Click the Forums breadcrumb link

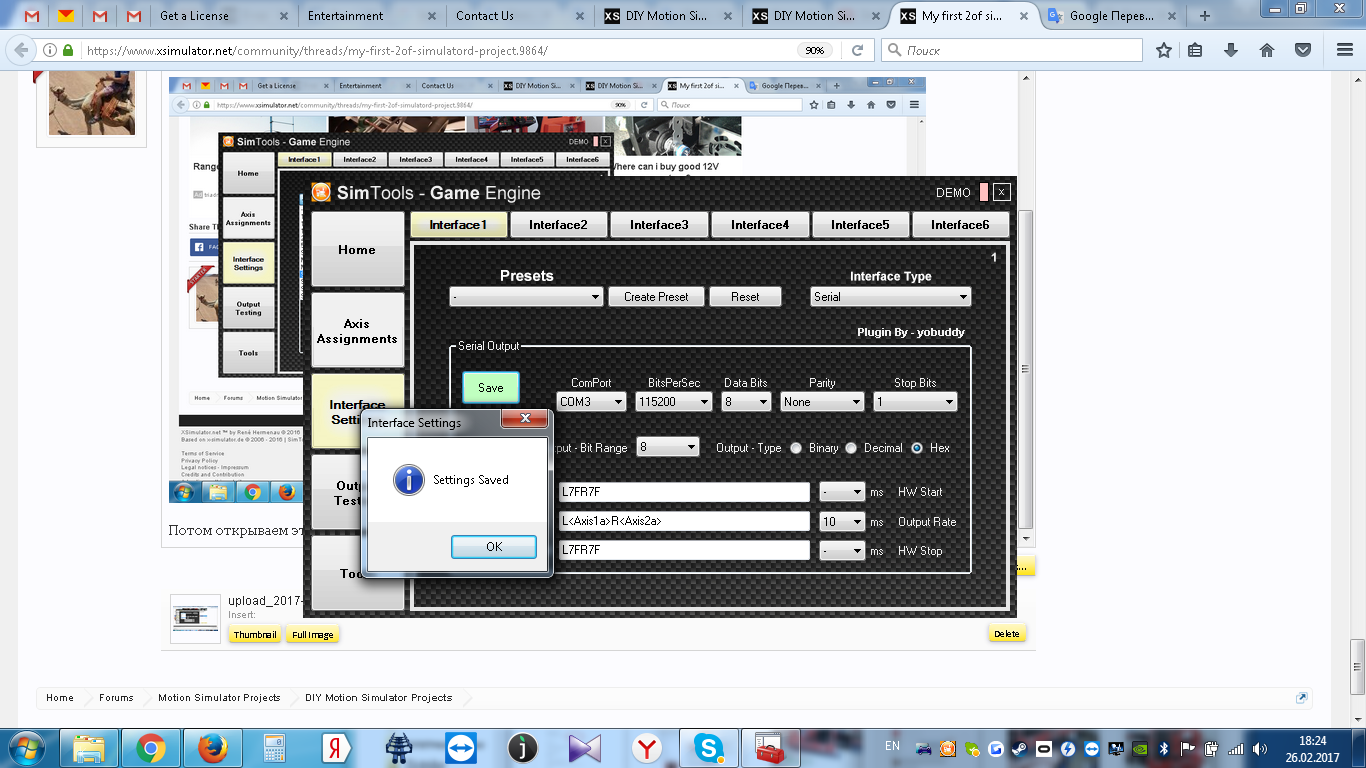116,698
